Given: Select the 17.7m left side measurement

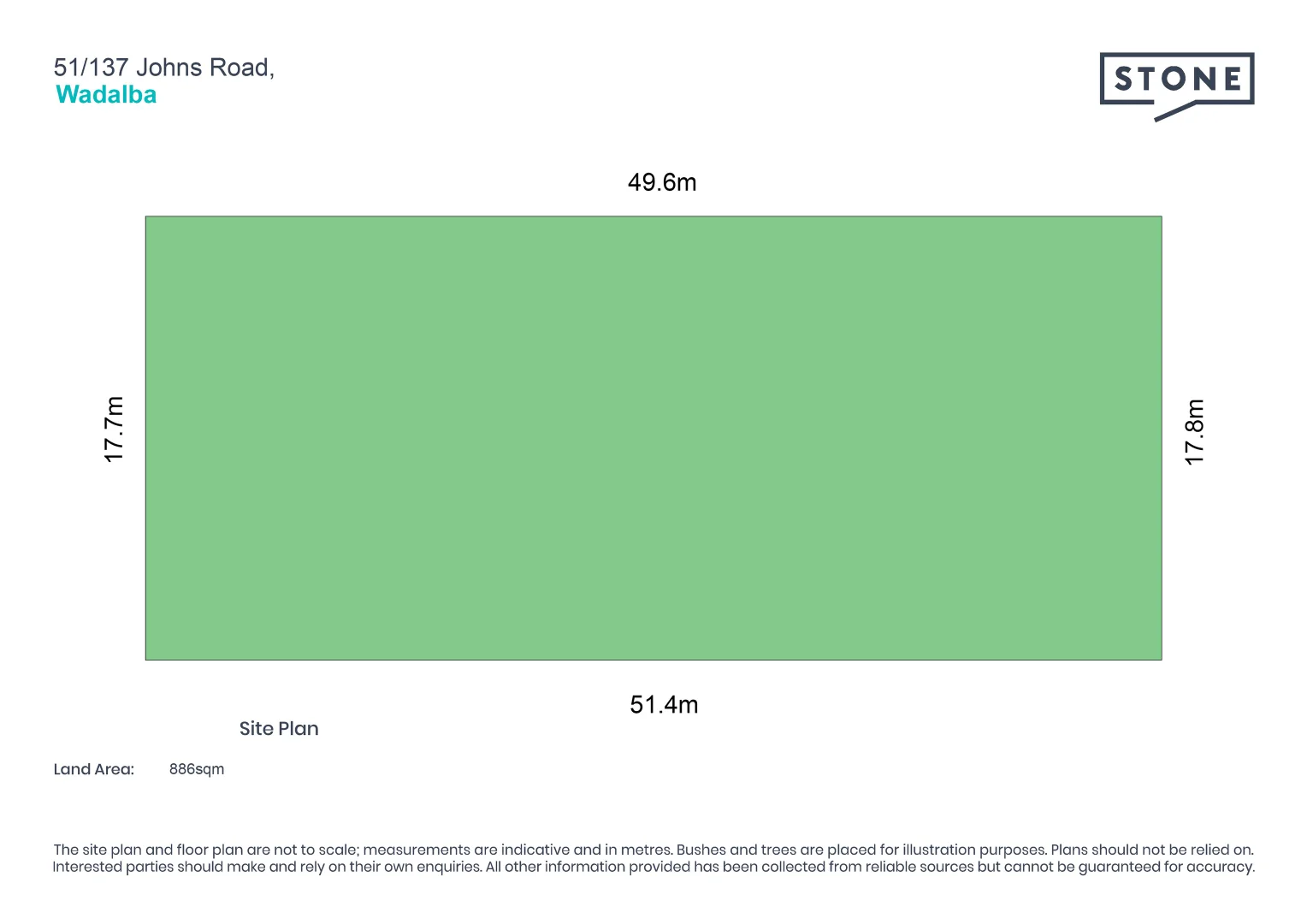Looking at the screenshot, I should [114, 429].
